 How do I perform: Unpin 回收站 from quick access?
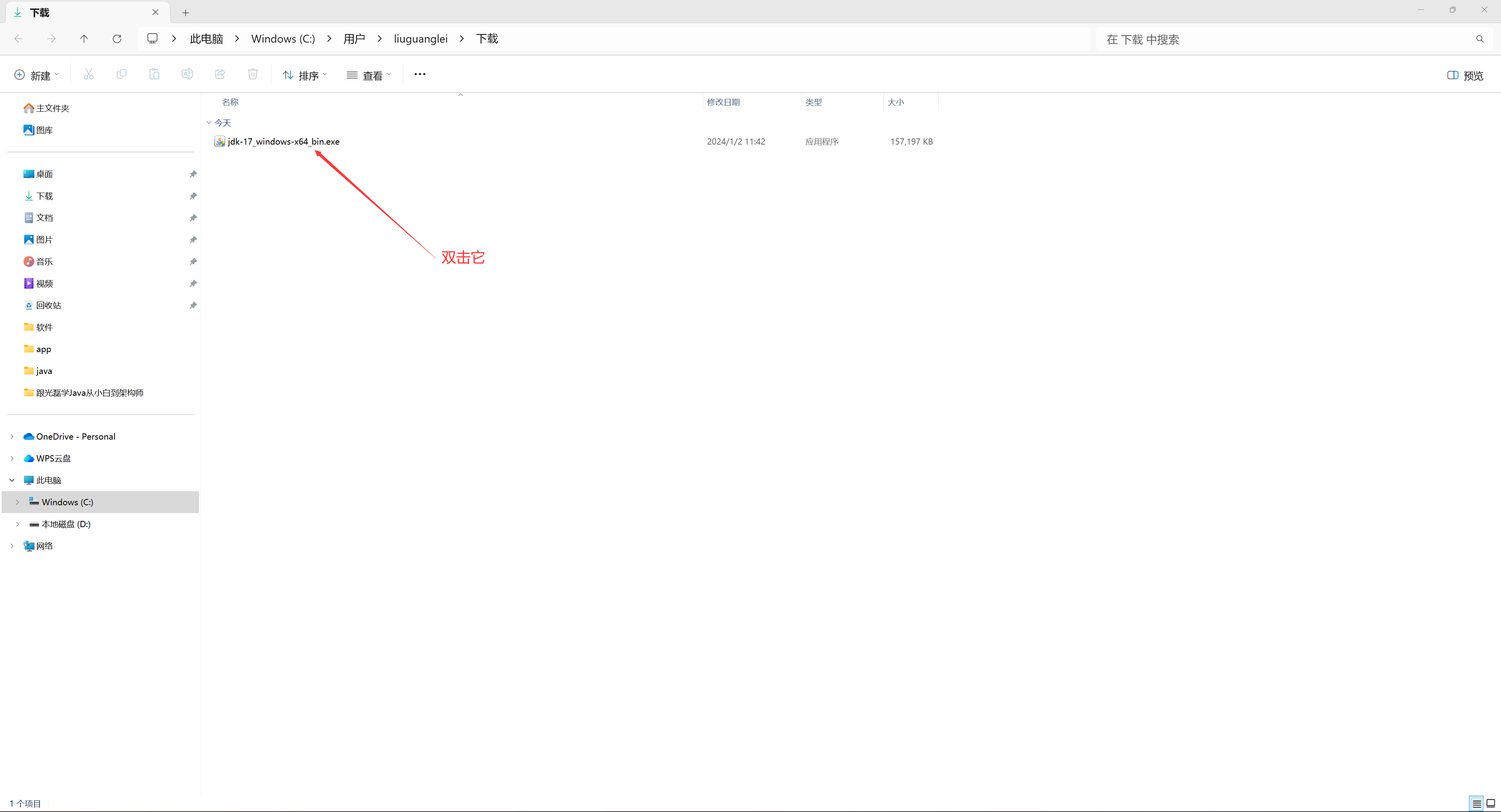193,305
